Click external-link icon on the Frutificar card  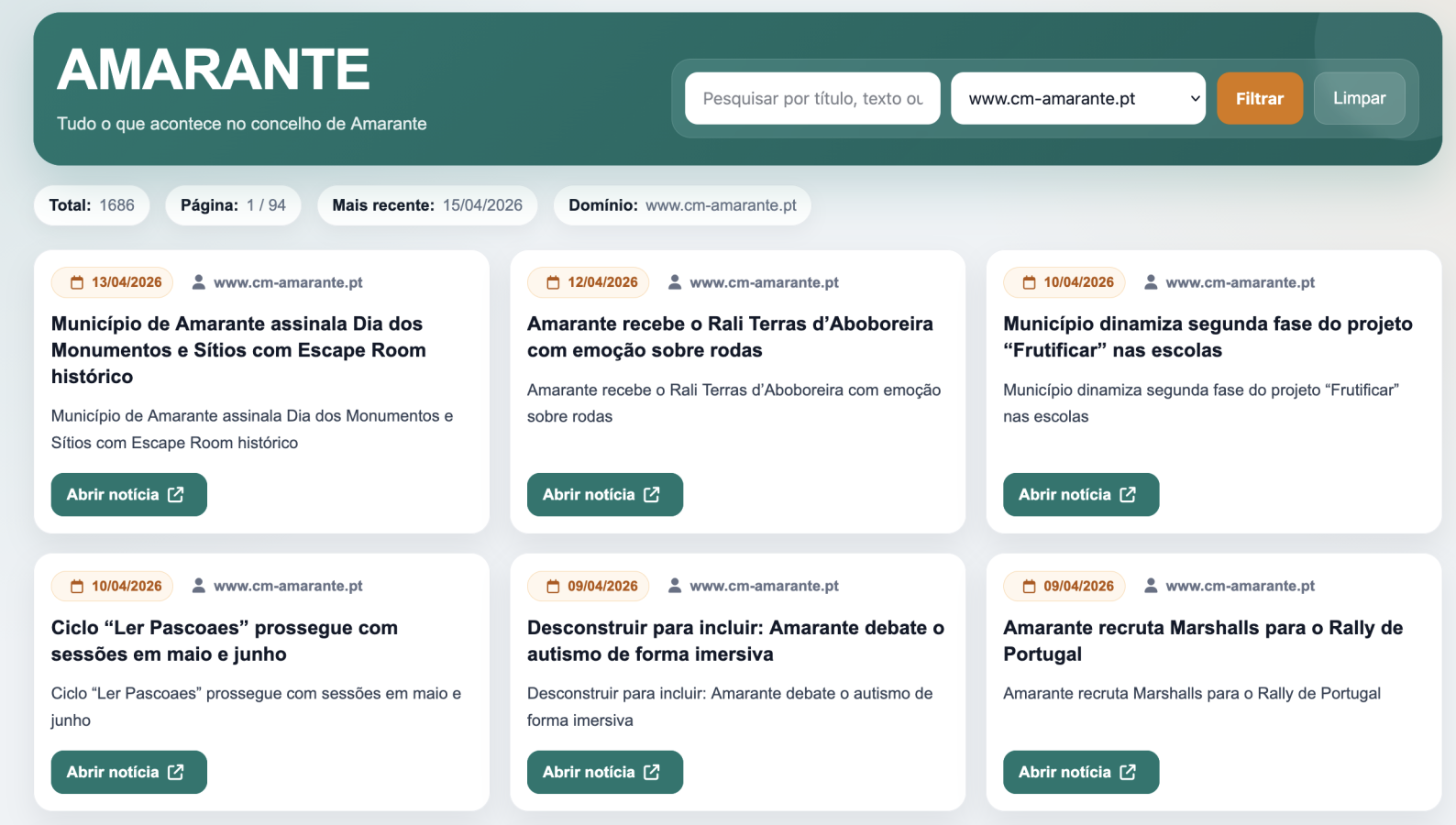click(1128, 495)
